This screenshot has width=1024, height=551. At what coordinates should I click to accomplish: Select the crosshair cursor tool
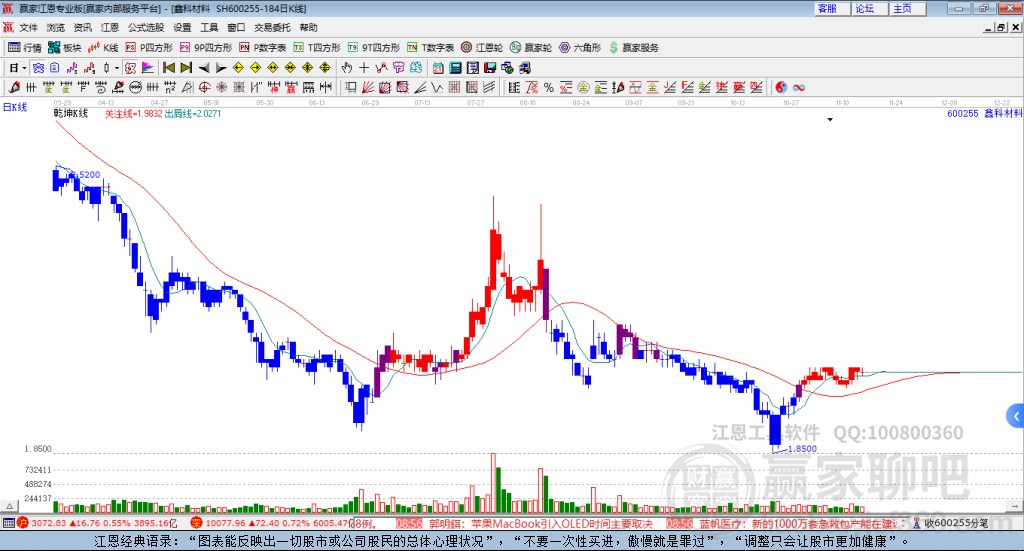(x=364, y=68)
